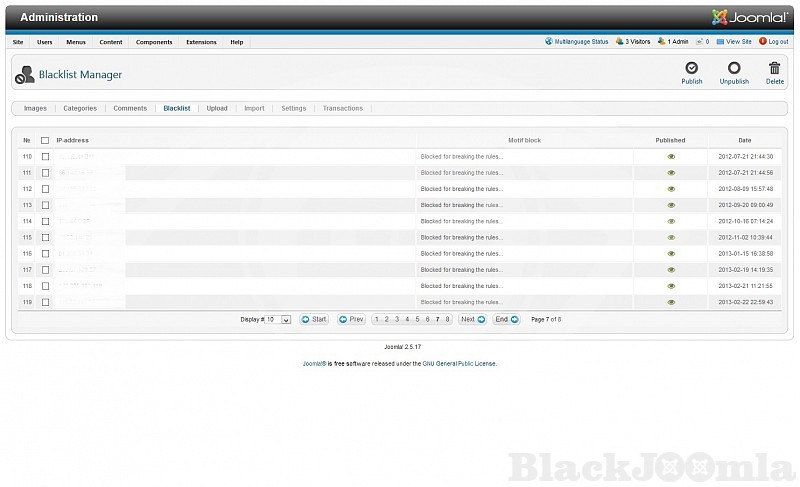Open Multilanguage Status globe icon
Screen dimensions: 800x487
tap(549, 42)
